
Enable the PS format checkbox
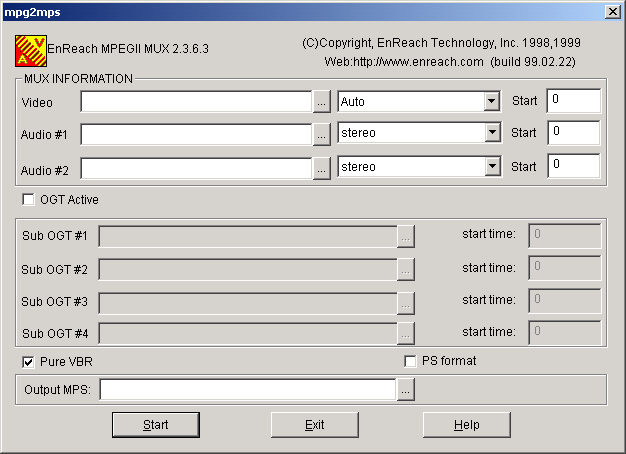click(410, 361)
